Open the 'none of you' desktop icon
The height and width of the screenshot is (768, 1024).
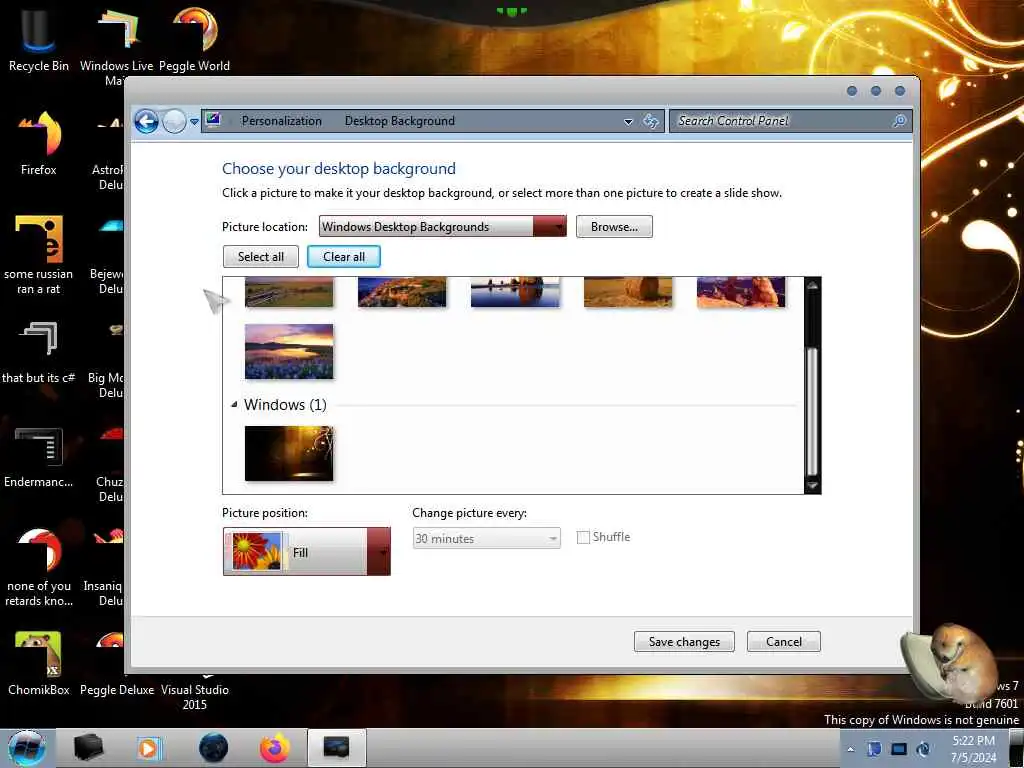coord(38,567)
